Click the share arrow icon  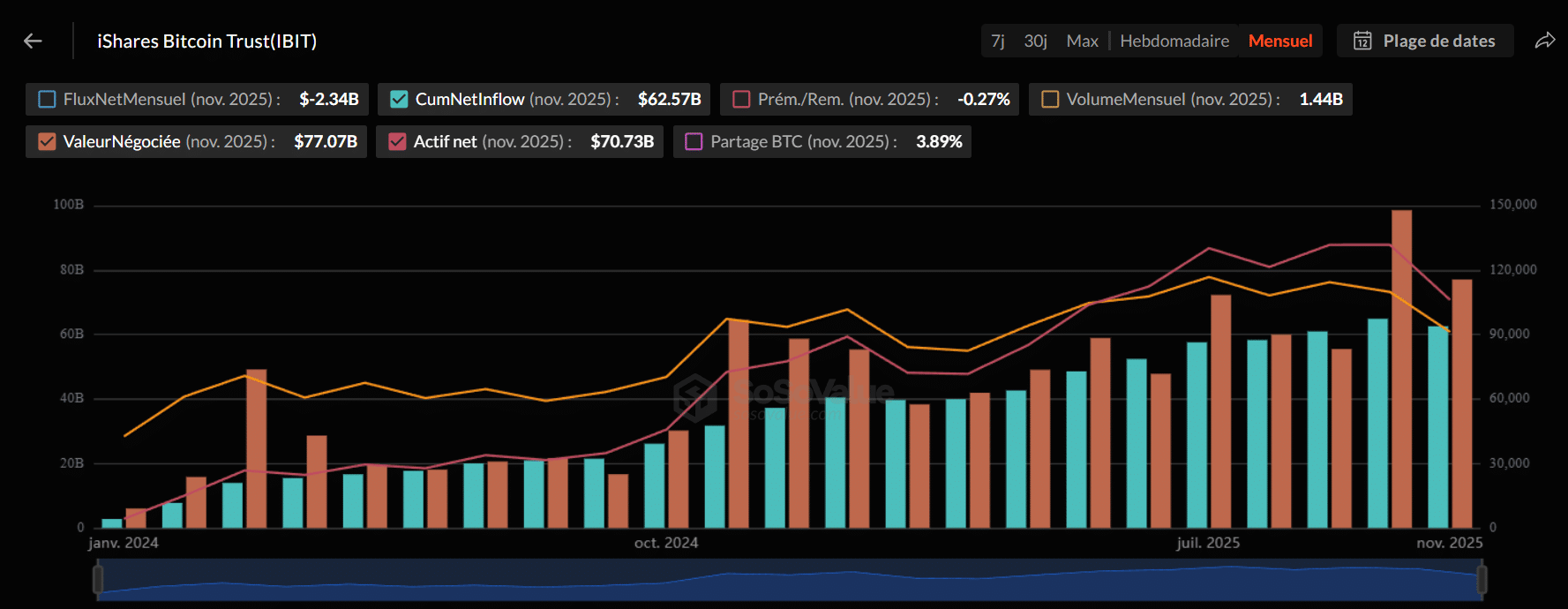(x=1544, y=41)
